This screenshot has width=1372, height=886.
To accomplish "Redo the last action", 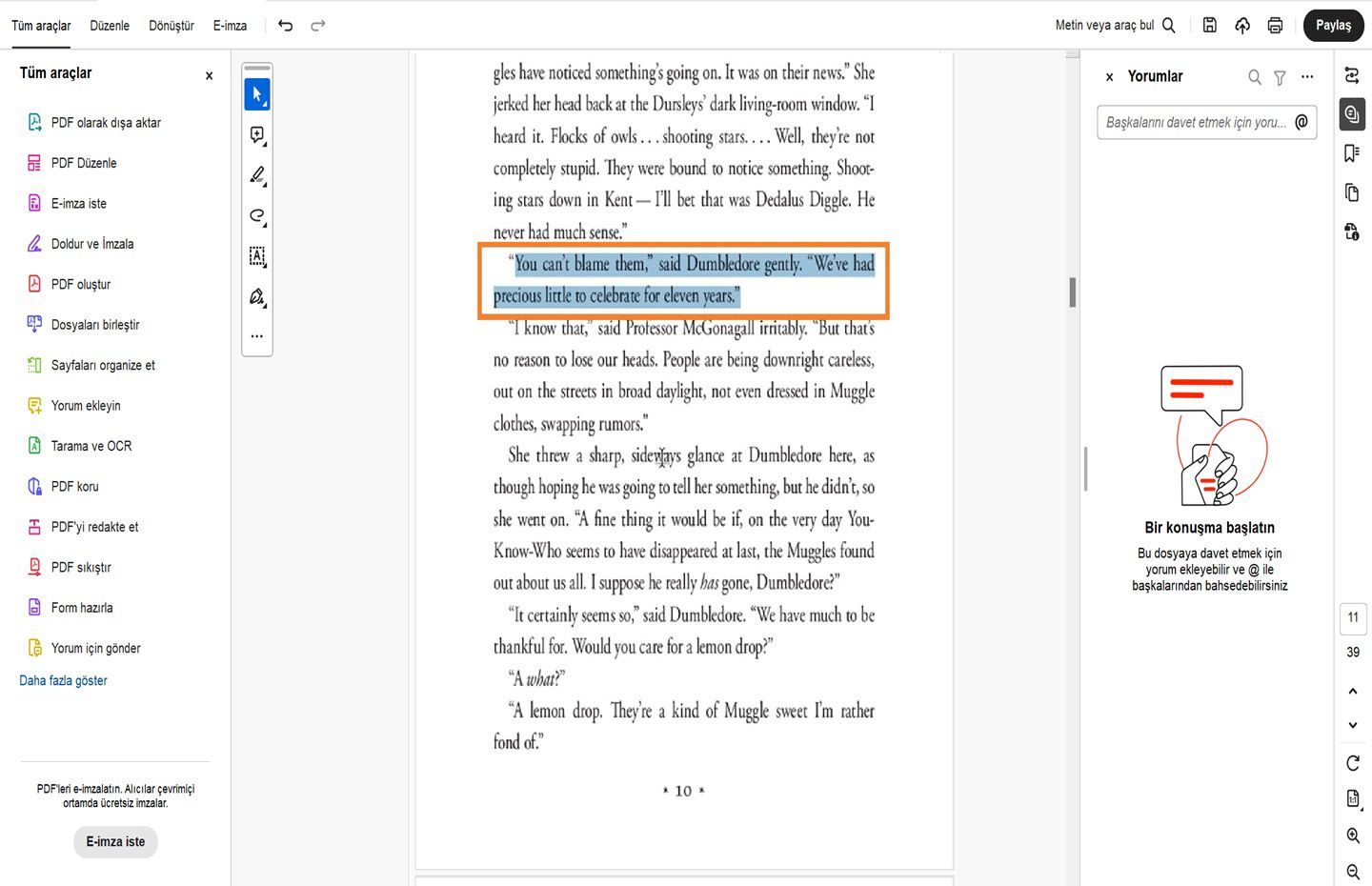I will (x=318, y=26).
